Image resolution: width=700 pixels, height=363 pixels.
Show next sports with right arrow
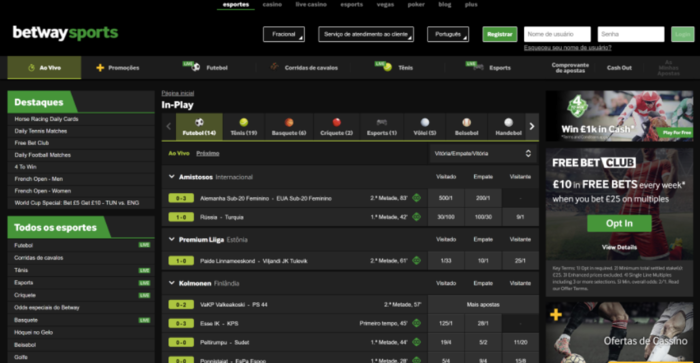[532, 126]
